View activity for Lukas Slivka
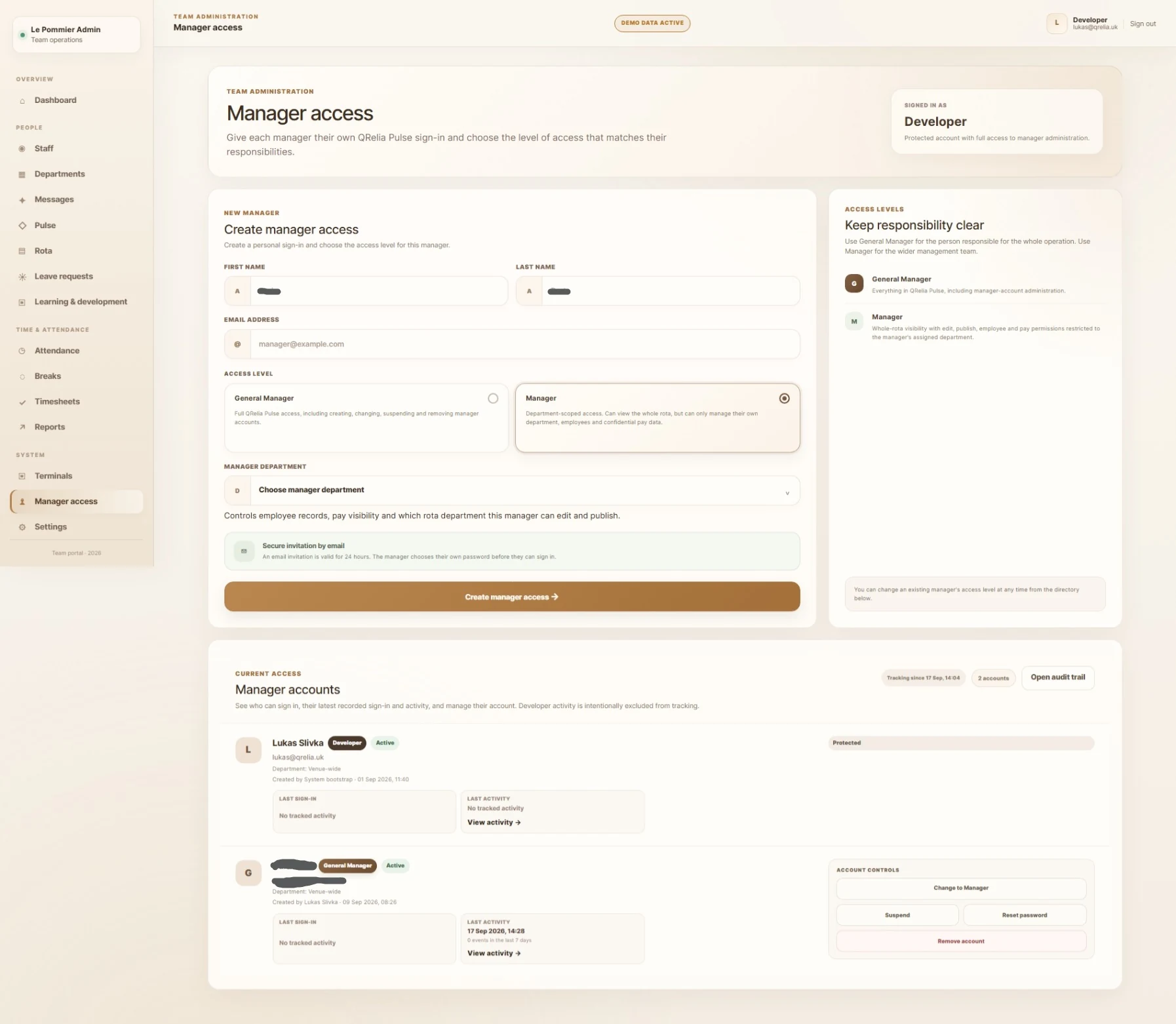The width and height of the screenshot is (1176, 1024). coord(494,822)
